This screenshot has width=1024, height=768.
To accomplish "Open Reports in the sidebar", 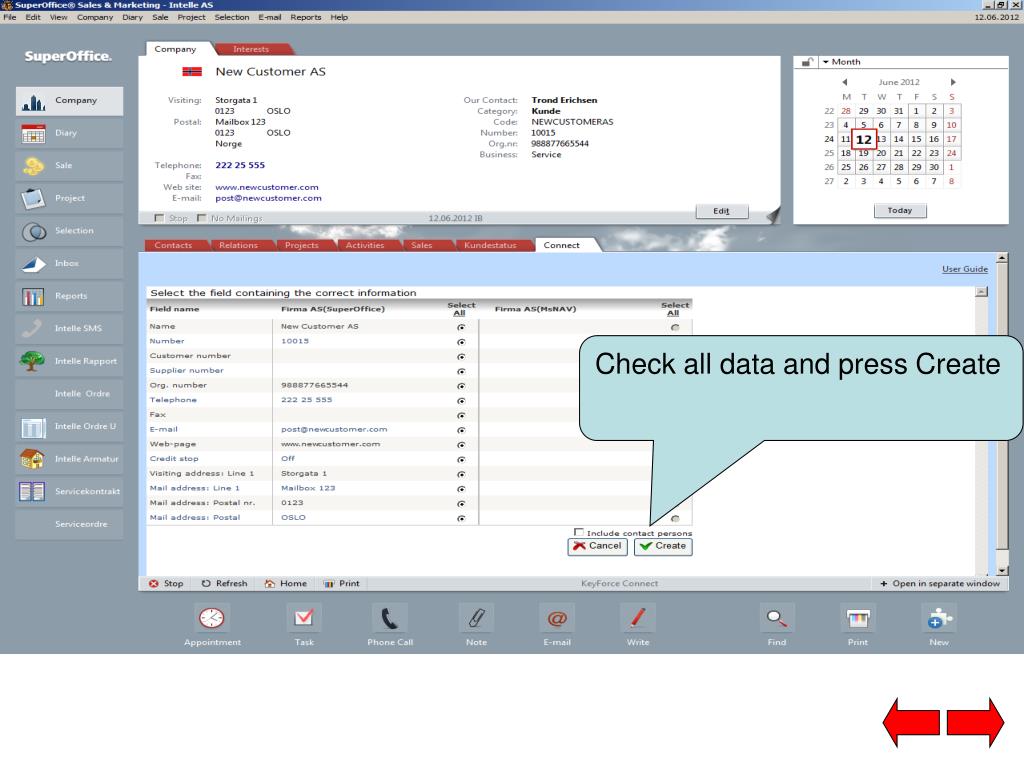I will [x=69, y=296].
